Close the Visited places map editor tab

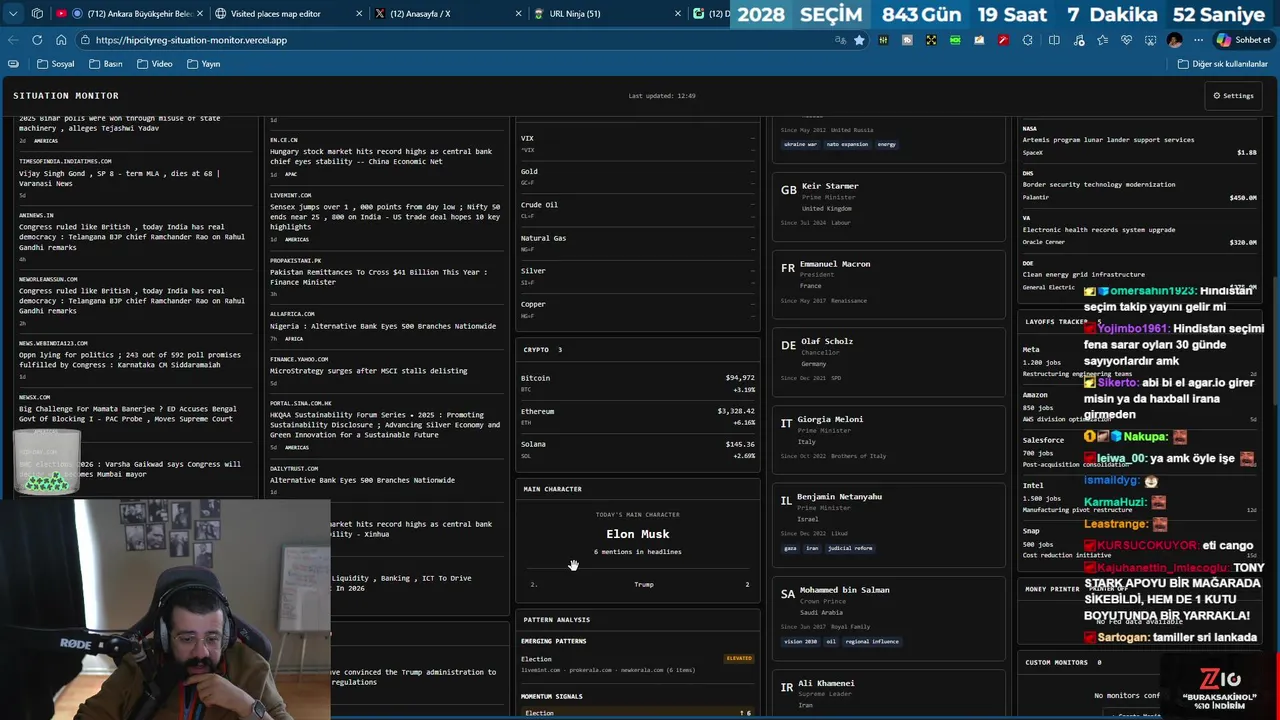[x=358, y=14]
